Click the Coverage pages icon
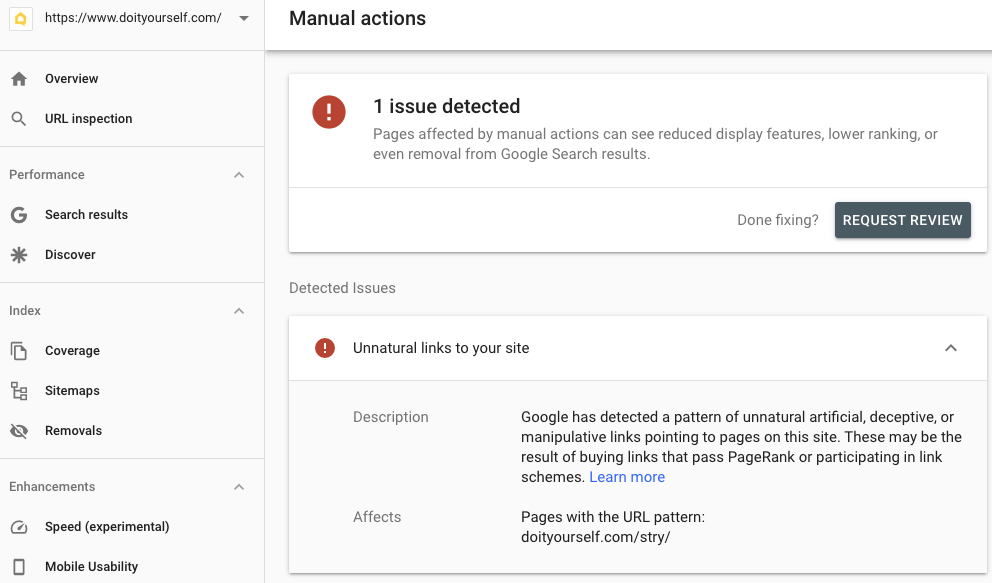This screenshot has width=992, height=583. (19, 351)
